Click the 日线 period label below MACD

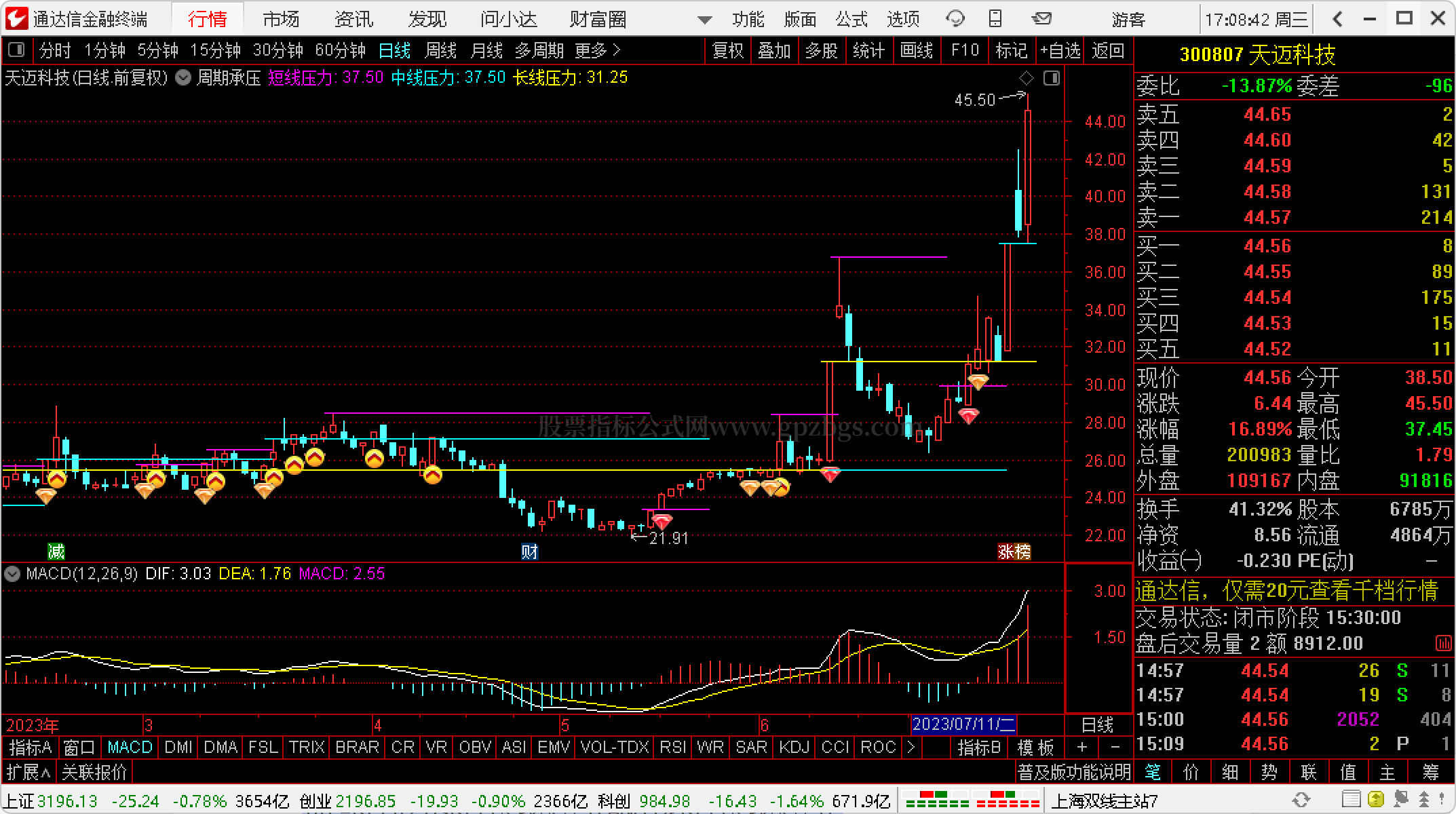tap(1097, 724)
